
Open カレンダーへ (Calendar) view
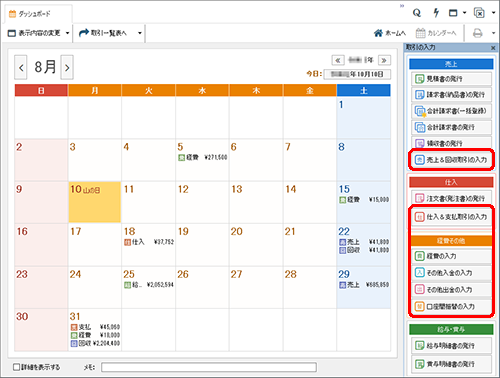click(436, 33)
